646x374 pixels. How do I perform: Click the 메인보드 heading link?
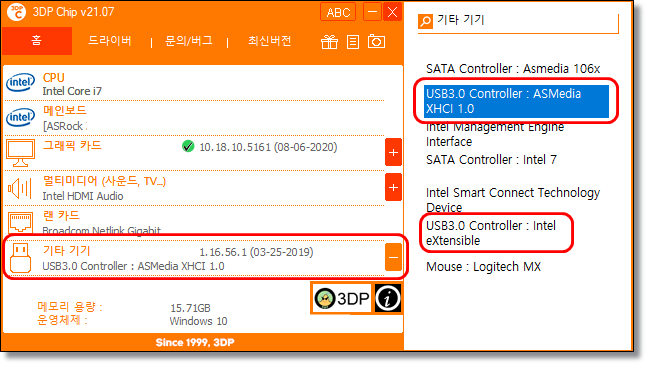pyautogui.click(x=65, y=110)
